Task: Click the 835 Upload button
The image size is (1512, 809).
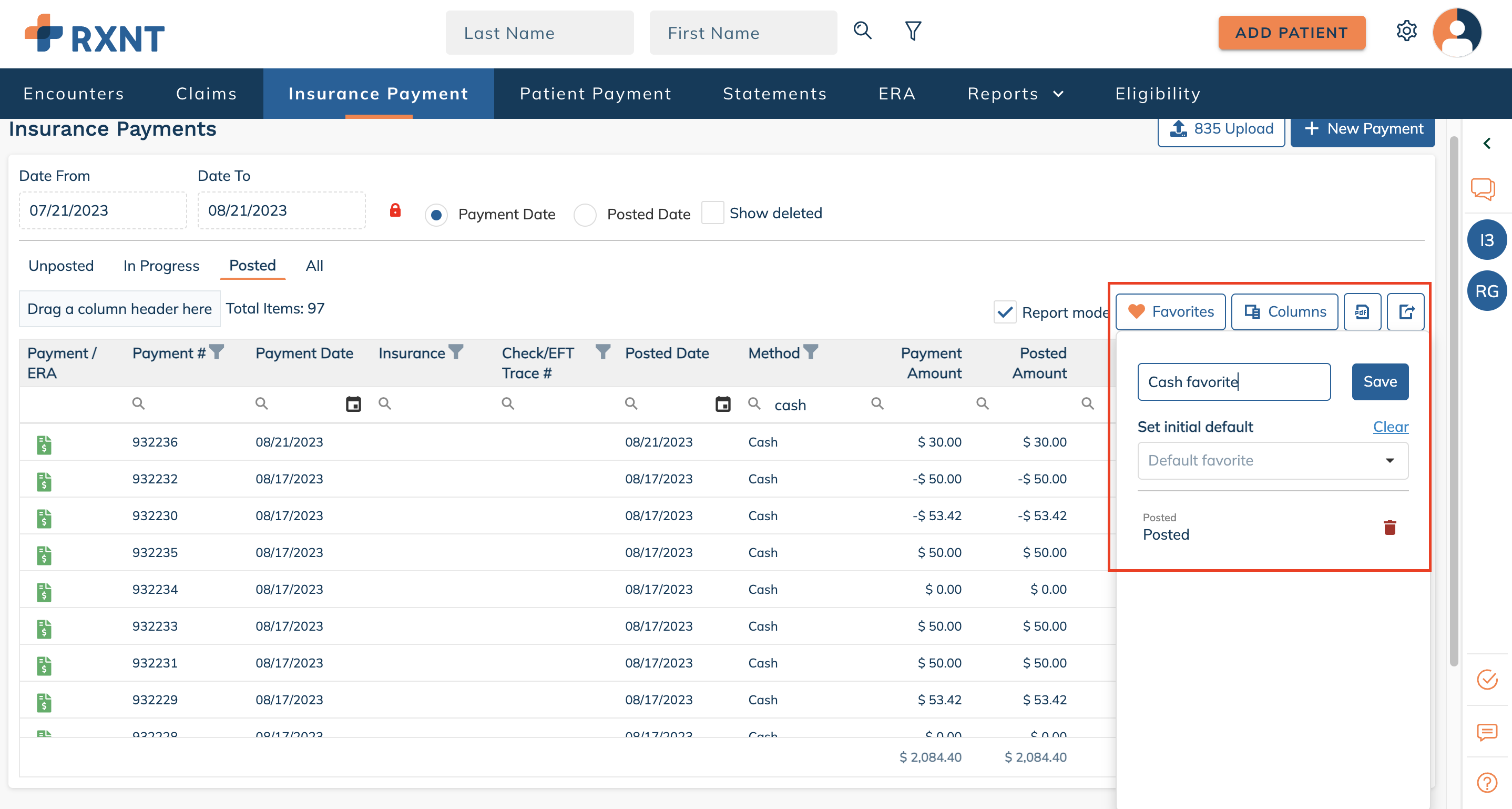Action: [x=1221, y=129]
